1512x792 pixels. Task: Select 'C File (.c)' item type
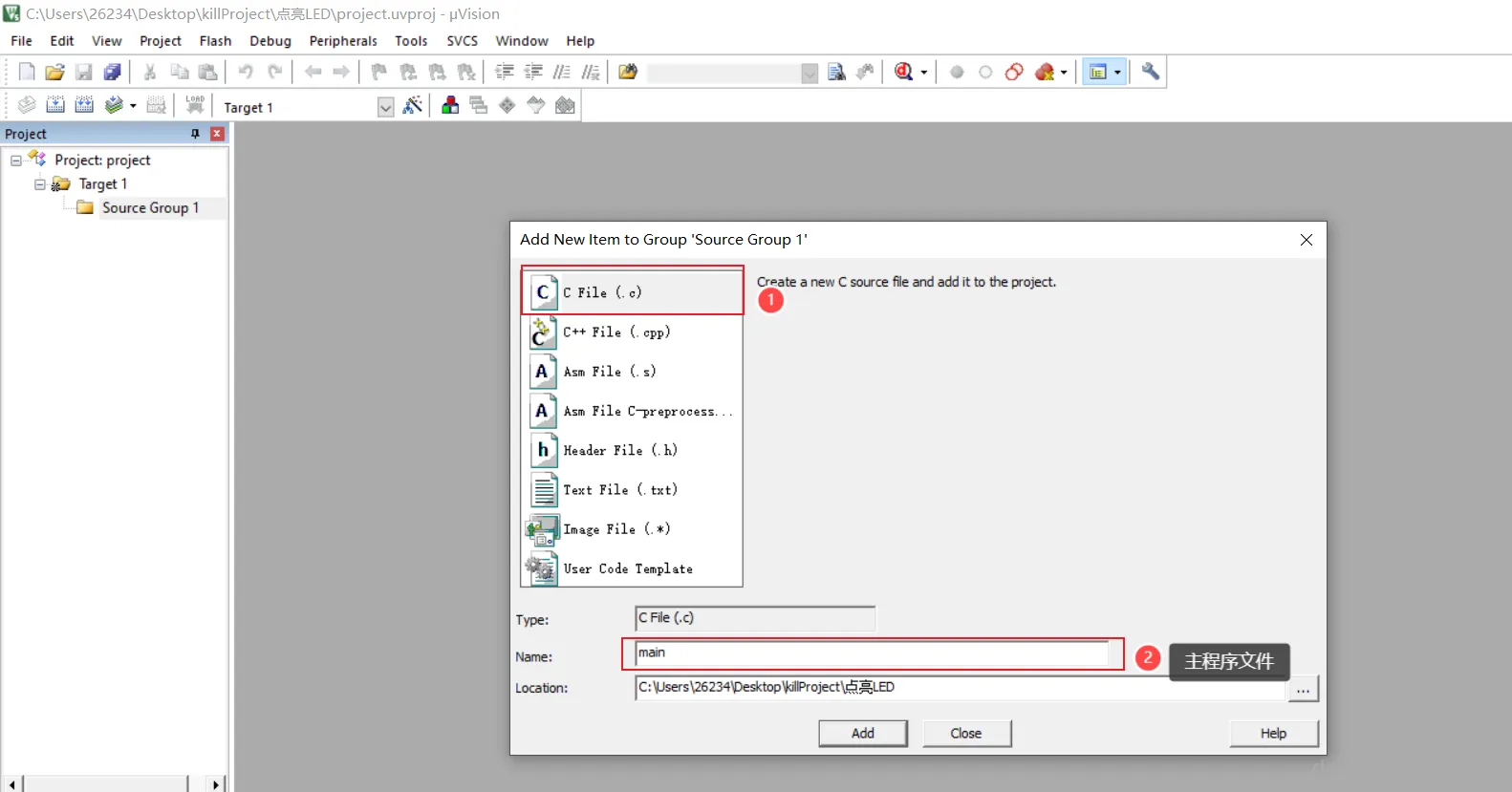[633, 292]
